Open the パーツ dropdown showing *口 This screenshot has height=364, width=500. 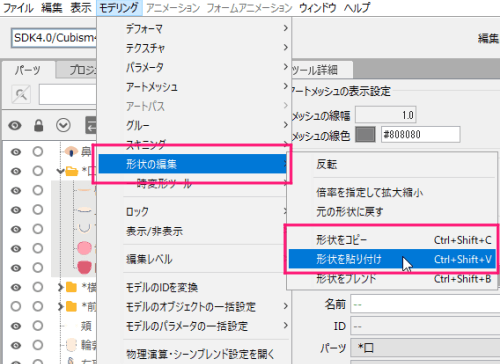point(425,348)
